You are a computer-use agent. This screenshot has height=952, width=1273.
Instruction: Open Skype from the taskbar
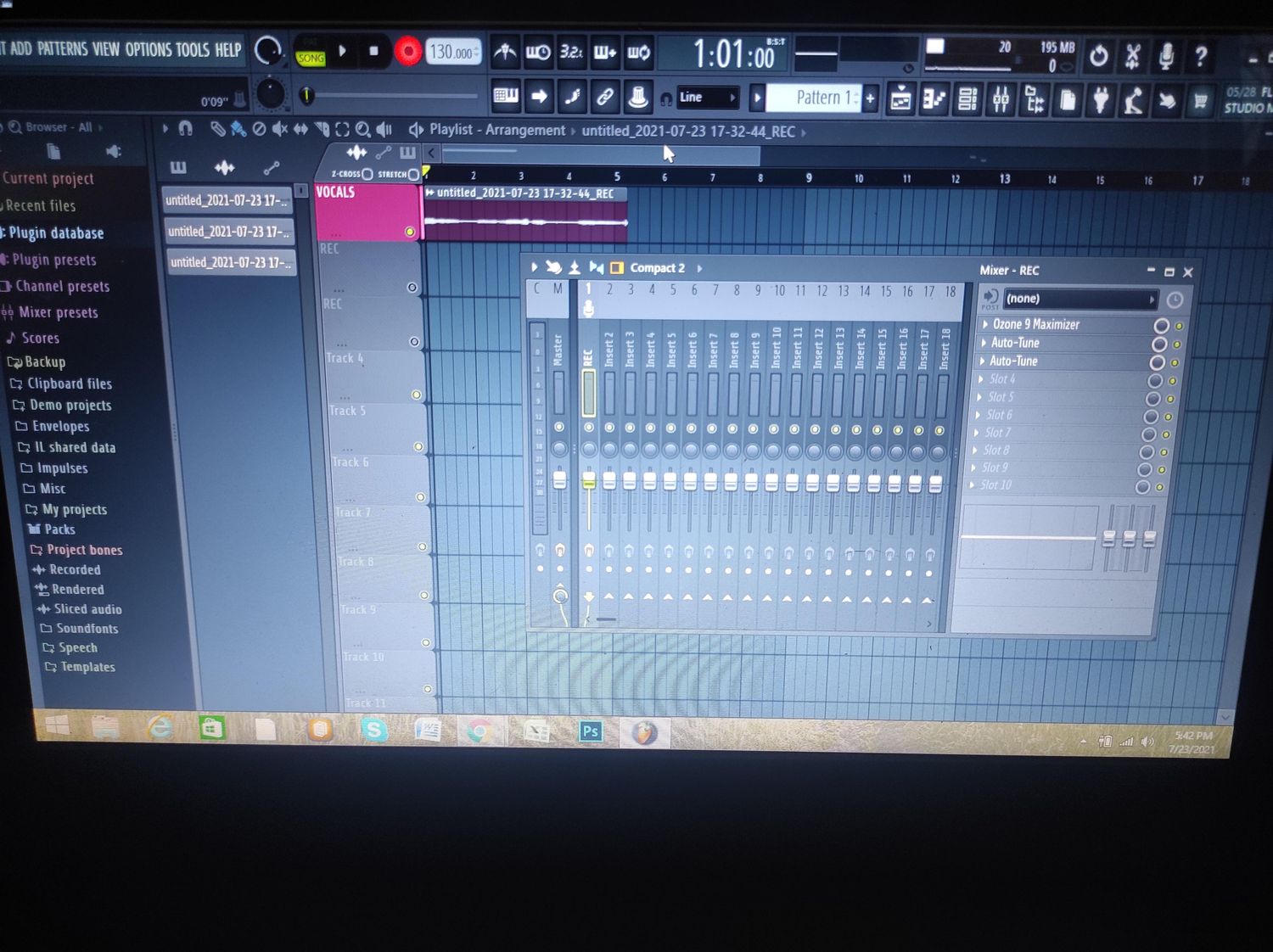tap(373, 730)
